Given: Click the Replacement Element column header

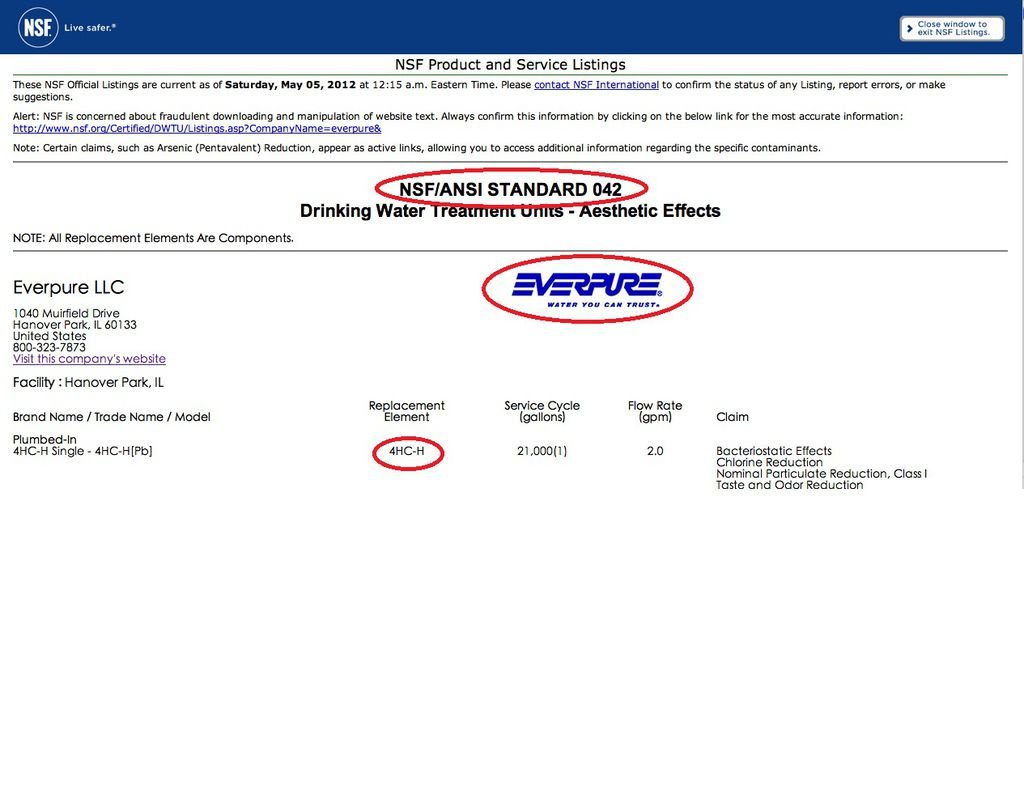Looking at the screenshot, I should (x=406, y=411).
